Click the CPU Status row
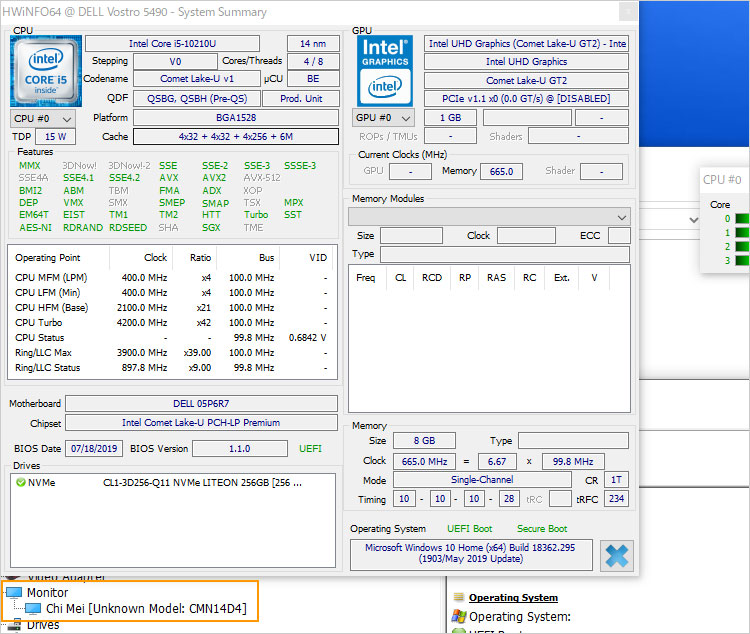This screenshot has width=750, height=634. pyautogui.click(x=171, y=338)
